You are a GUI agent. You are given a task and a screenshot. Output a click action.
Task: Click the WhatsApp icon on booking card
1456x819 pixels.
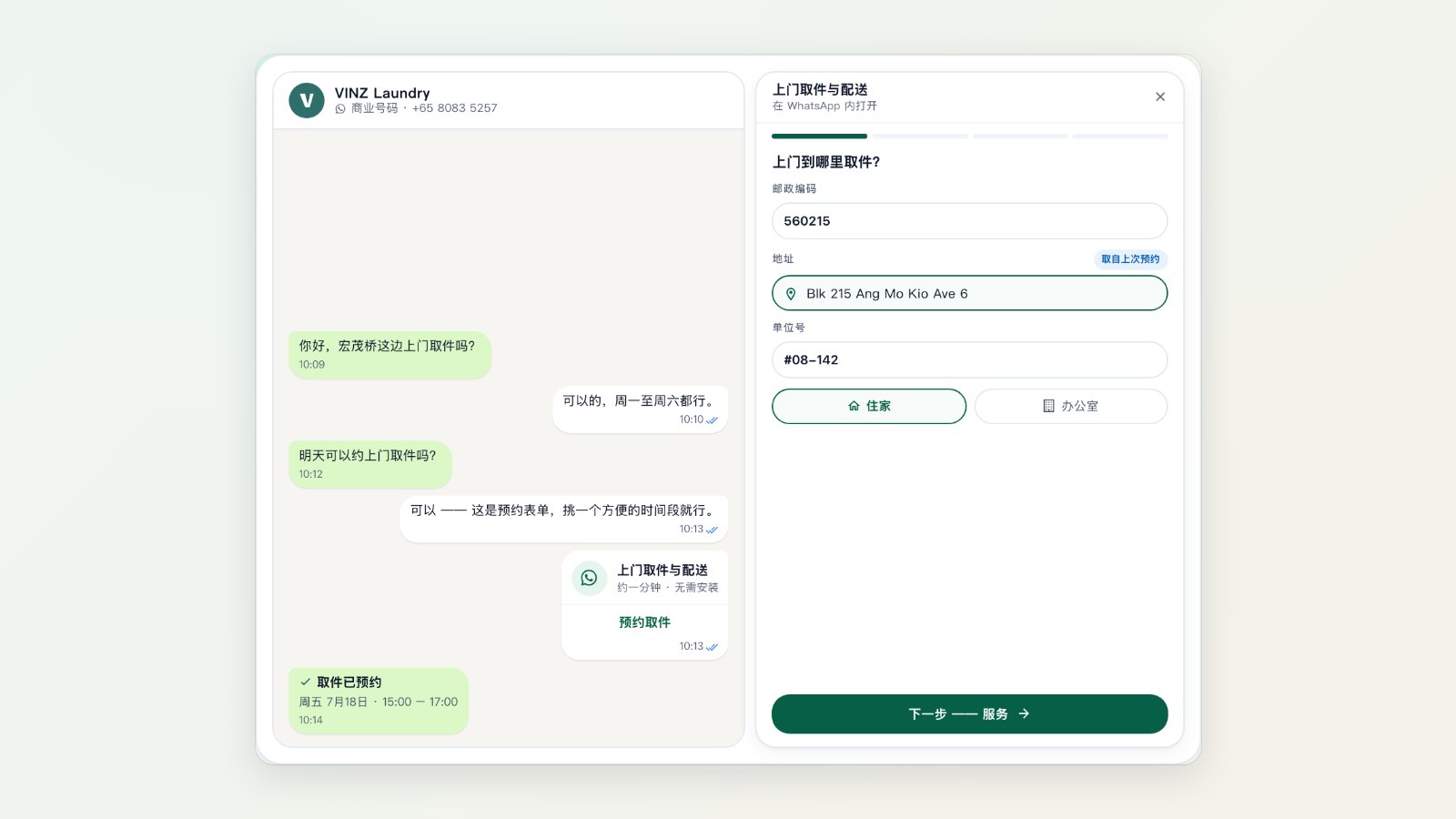pos(590,578)
